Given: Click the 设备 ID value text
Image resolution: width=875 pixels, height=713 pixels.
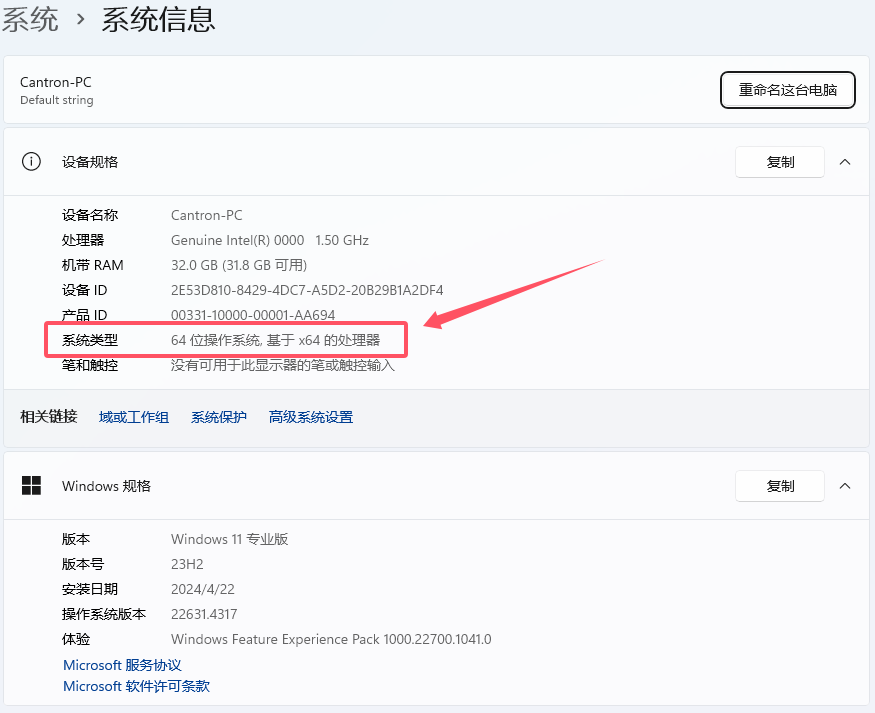Looking at the screenshot, I should 306,290.
